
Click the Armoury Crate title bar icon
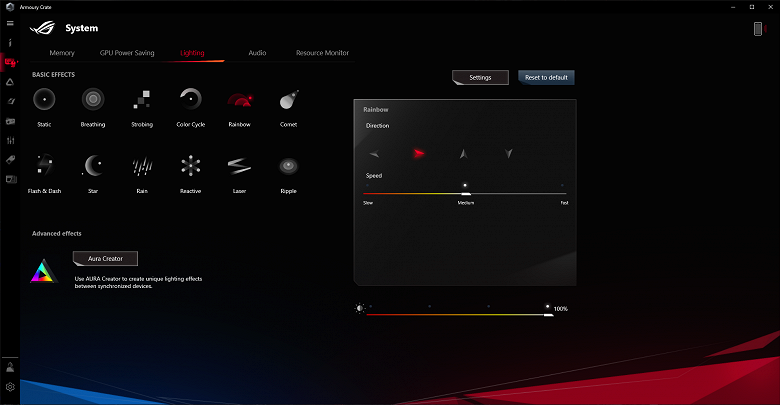[x=9, y=7]
